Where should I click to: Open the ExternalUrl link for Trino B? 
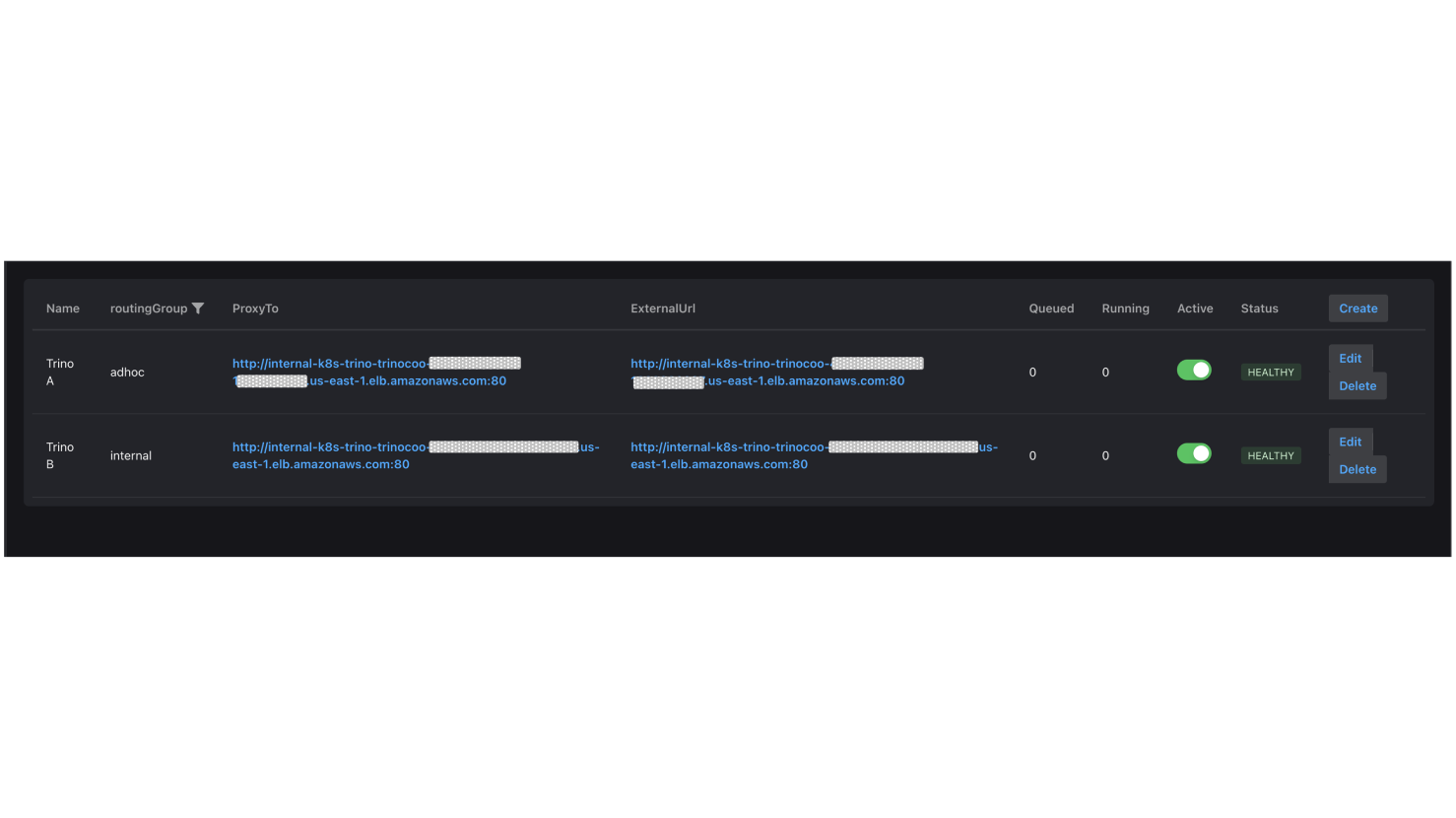point(728,447)
